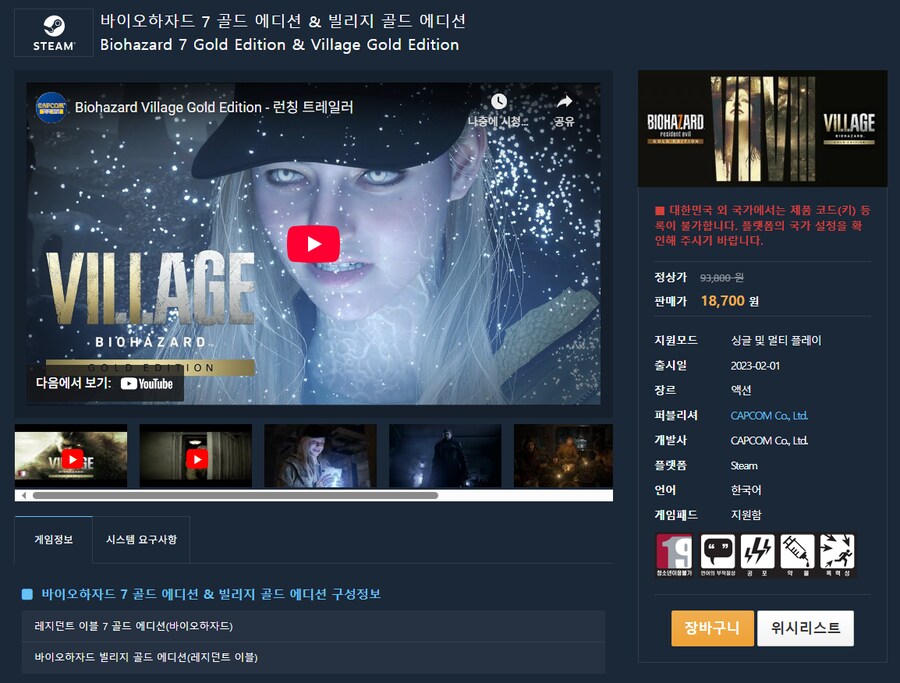This screenshot has width=900, height=683.
Task: Click the drugs rating syringe icon
Action: click(798, 555)
